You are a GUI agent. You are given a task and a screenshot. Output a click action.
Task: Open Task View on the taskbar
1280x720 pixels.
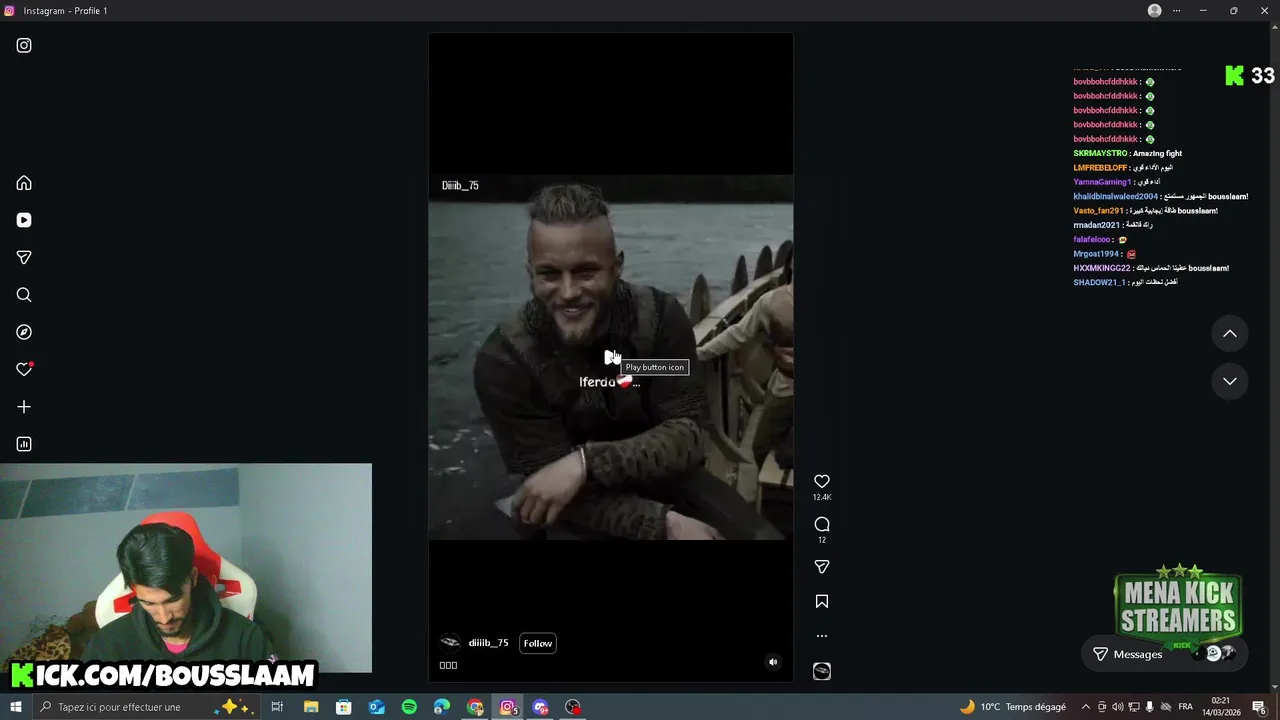pos(277,707)
